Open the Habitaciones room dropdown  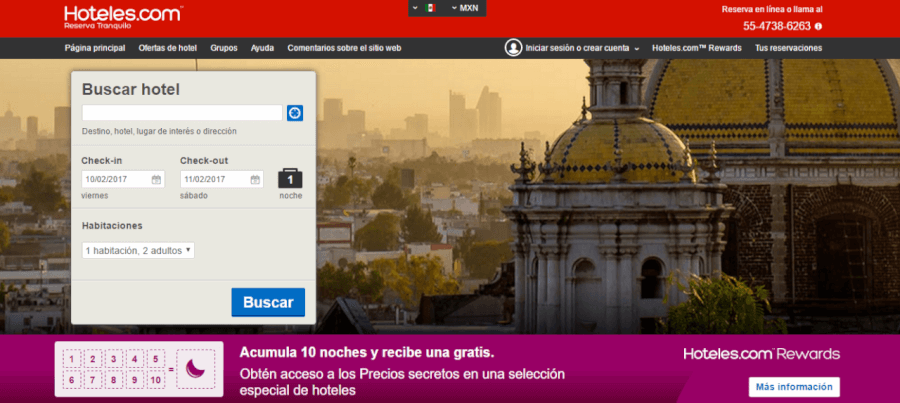click(x=138, y=250)
